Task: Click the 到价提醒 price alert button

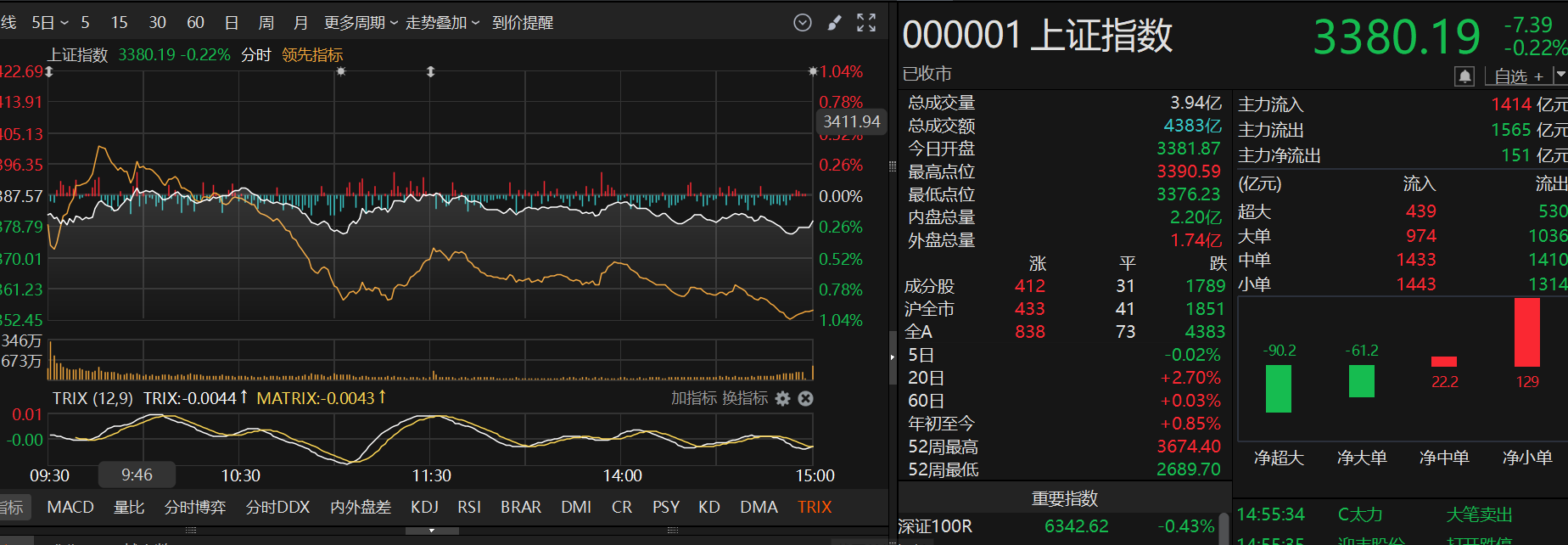Action: click(523, 23)
